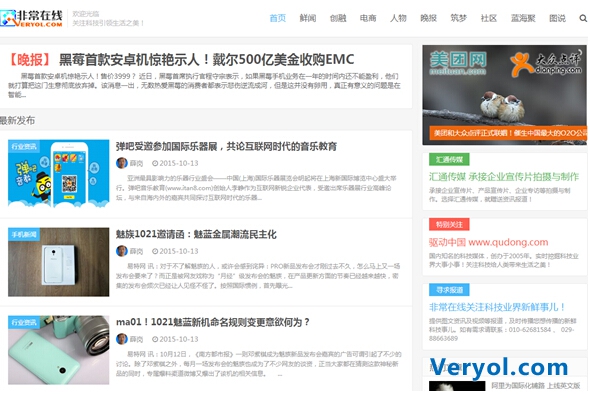This screenshot has width=590, height=394.
Task: Open article ma01！1021魅蓝新机命名规则
Action: pyautogui.click(x=213, y=323)
